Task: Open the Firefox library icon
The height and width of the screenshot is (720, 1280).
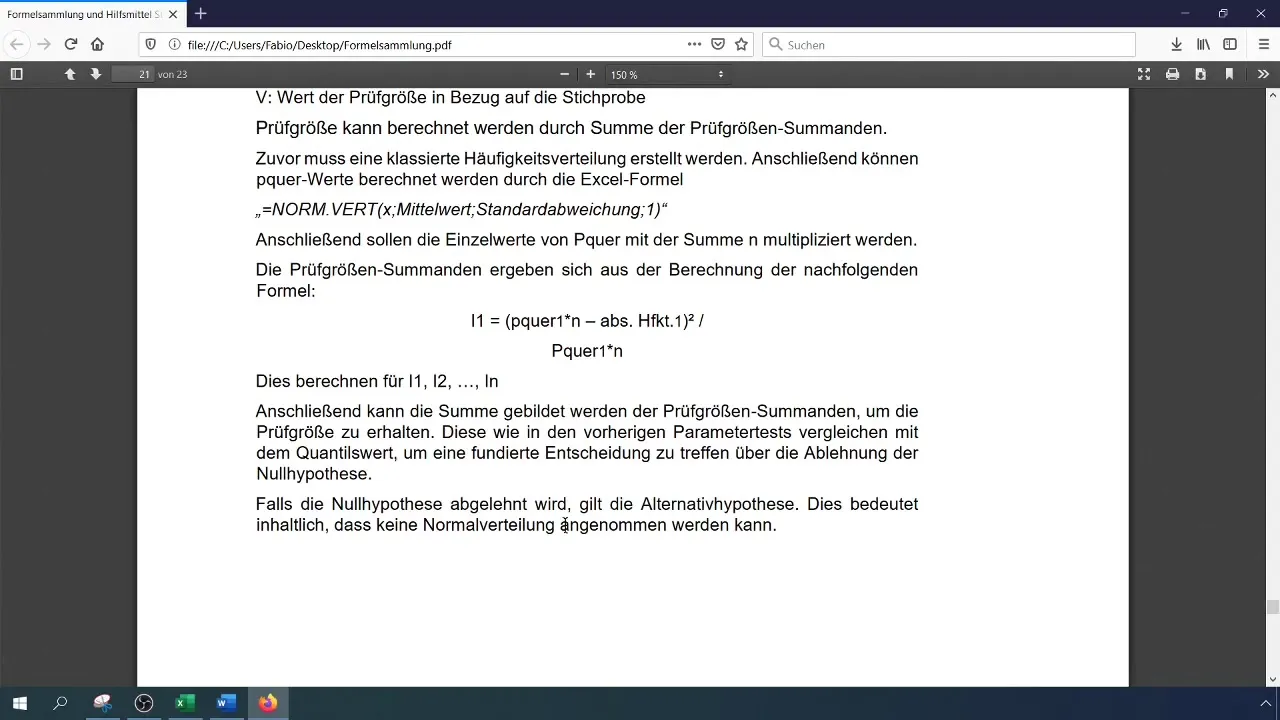Action: (1204, 44)
